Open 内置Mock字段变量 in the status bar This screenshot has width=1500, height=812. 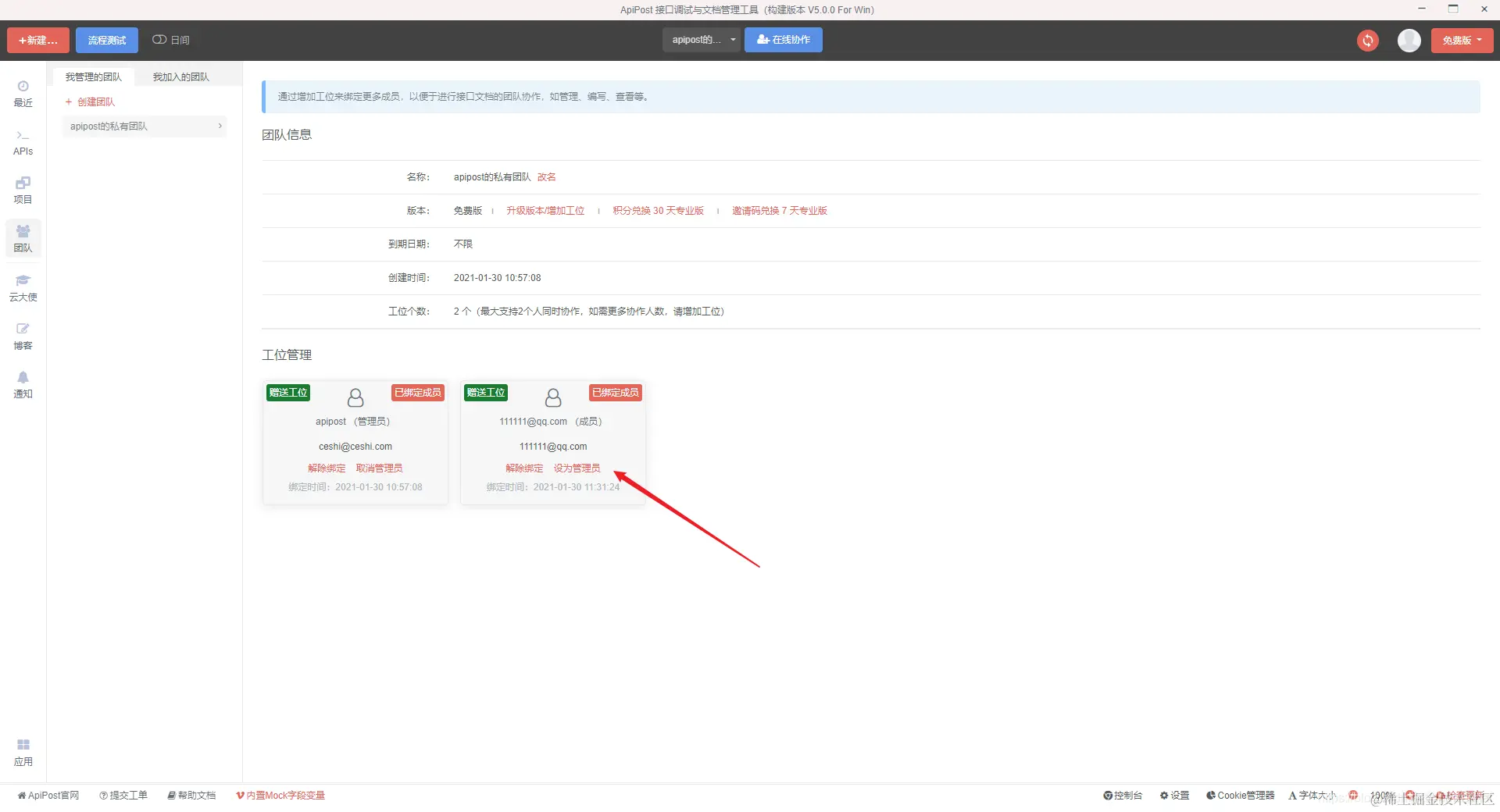[x=280, y=796]
